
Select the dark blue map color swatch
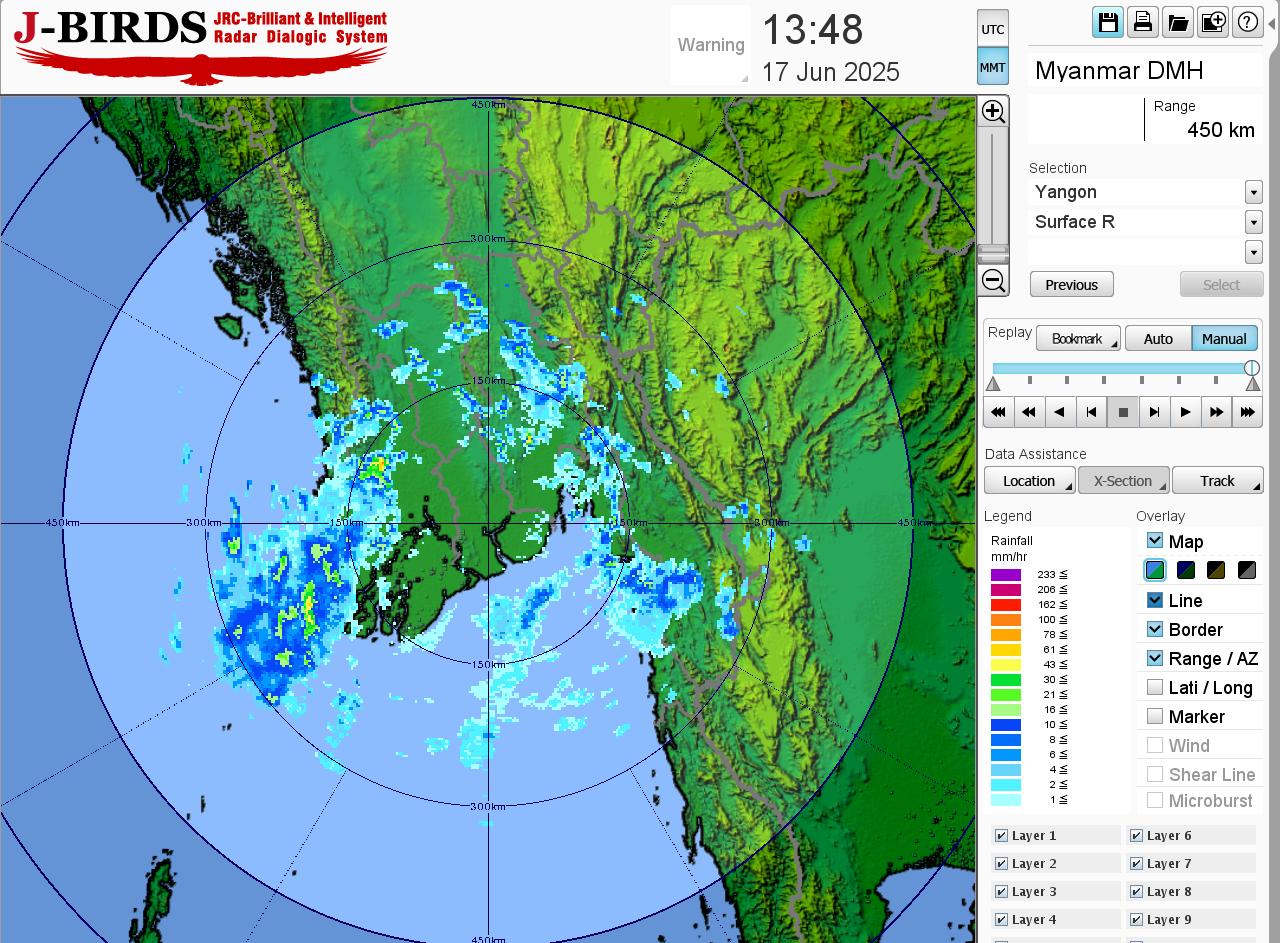(x=1186, y=570)
